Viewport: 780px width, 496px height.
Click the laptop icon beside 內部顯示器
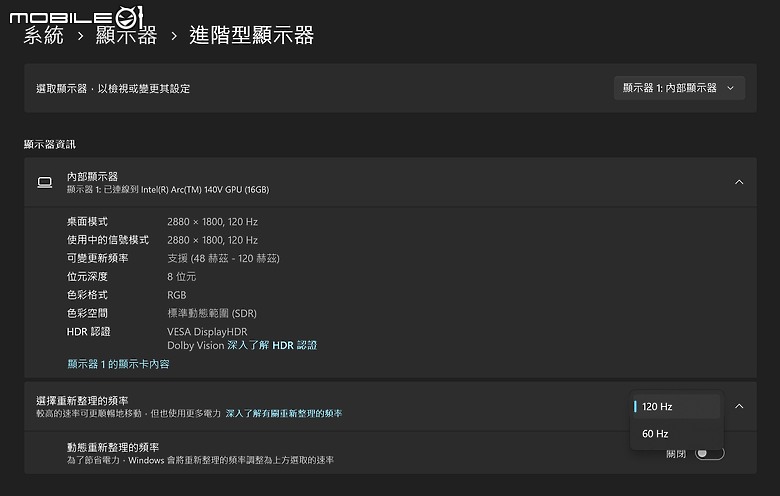tap(45, 183)
